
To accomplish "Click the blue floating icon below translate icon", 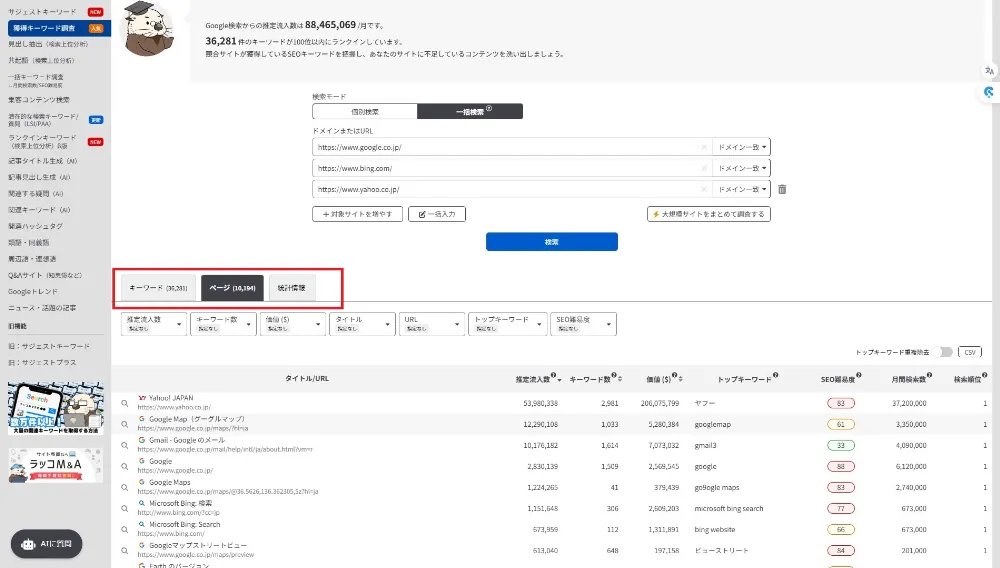I will click(x=989, y=92).
